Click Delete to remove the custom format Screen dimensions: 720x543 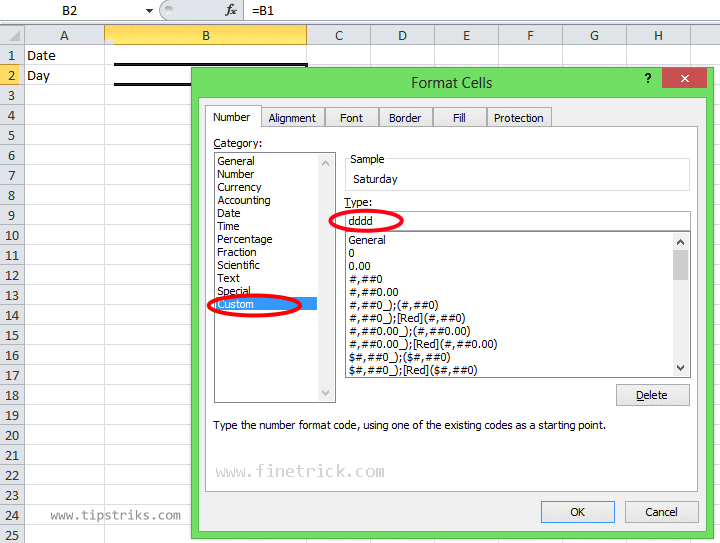click(x=652, y=395)
